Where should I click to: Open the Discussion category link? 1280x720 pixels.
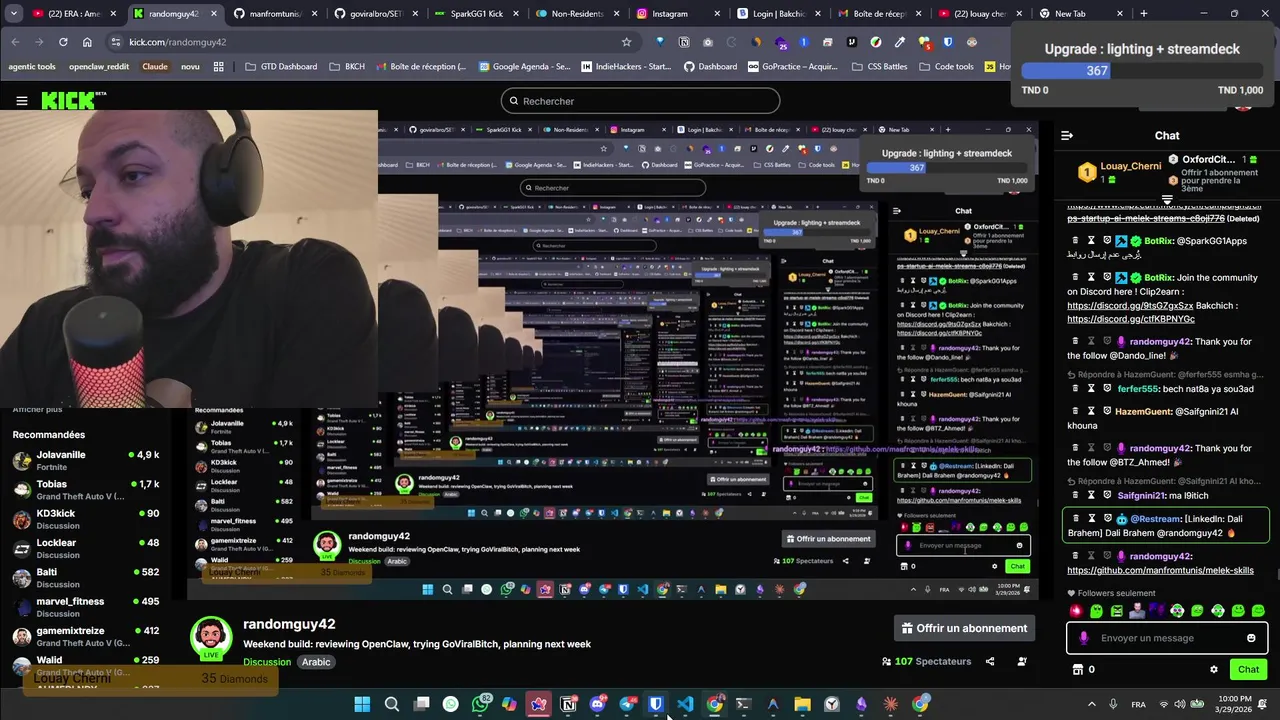267,662
